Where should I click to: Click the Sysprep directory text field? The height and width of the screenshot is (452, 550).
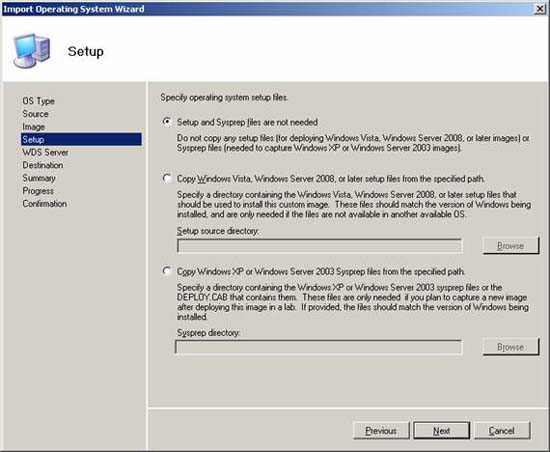pos(318,347)
